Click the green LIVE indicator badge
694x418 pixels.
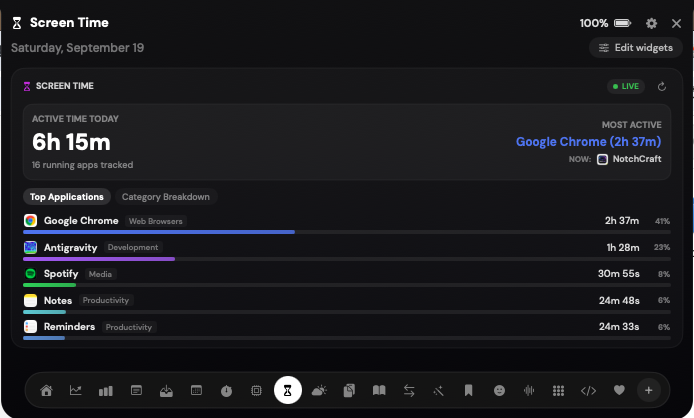coord(626,86)
